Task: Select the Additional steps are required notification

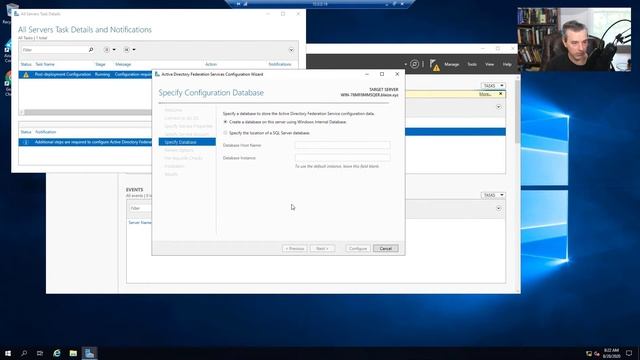Action: tap(85, 142)
